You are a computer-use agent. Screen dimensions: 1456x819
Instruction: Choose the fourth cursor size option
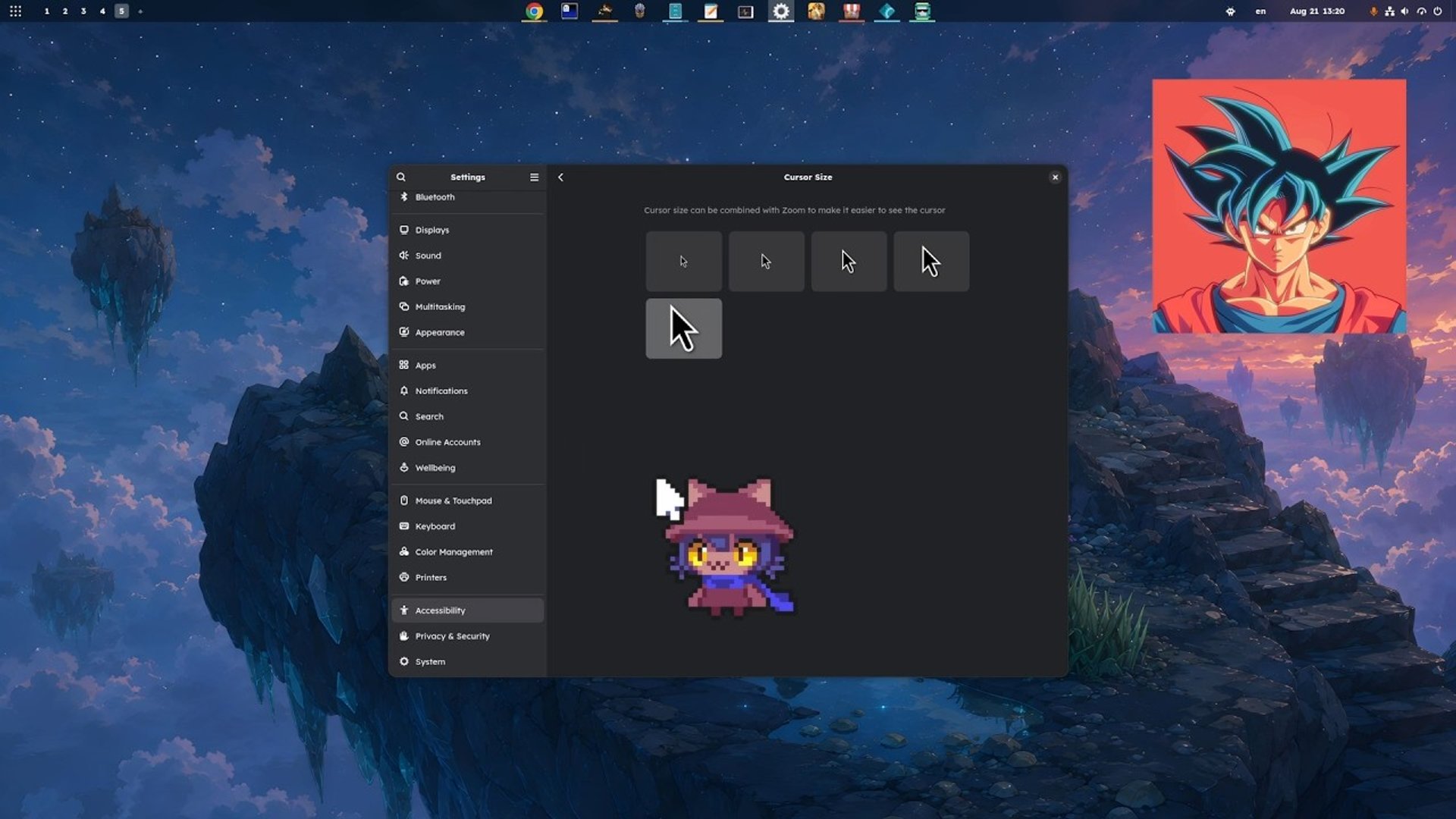coord(931,262)
